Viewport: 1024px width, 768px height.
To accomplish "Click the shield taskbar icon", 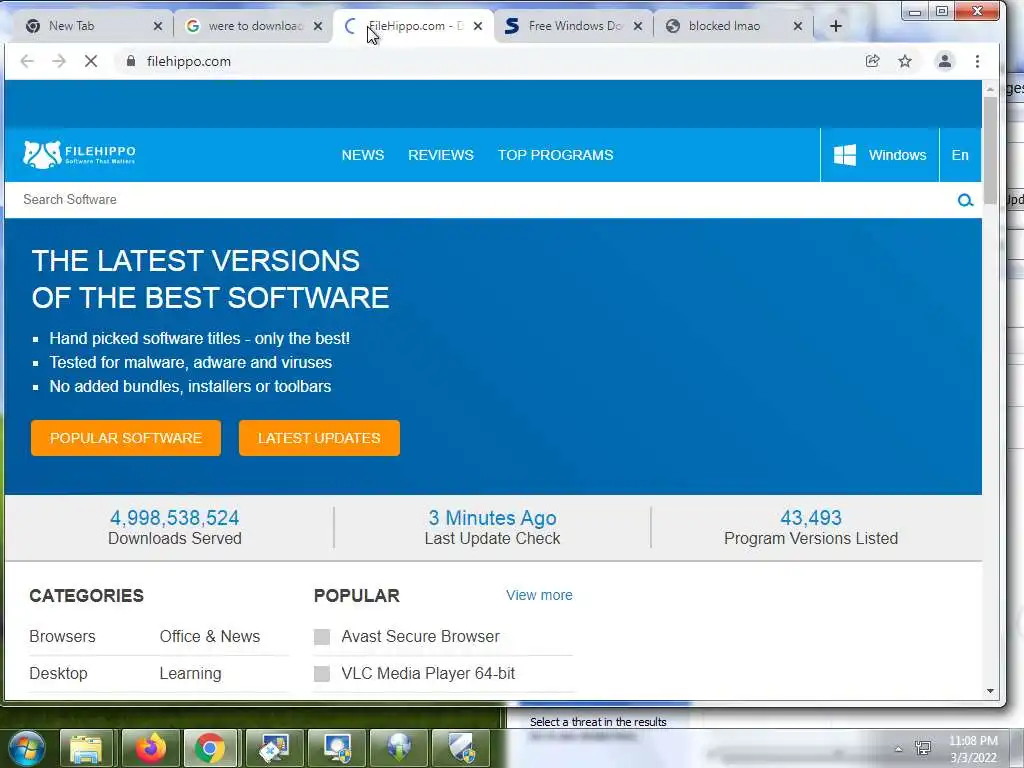I will coord(463,748).
